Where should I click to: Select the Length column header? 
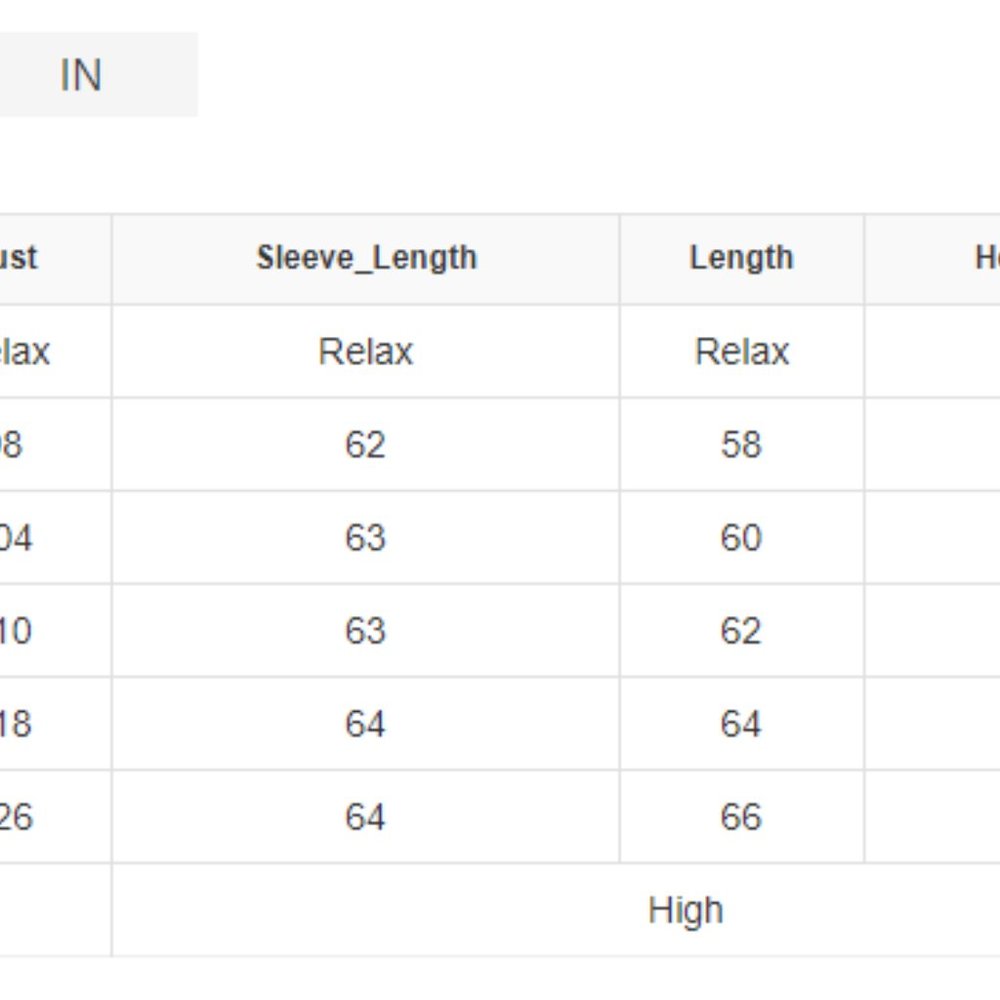[x=742, y=258]
